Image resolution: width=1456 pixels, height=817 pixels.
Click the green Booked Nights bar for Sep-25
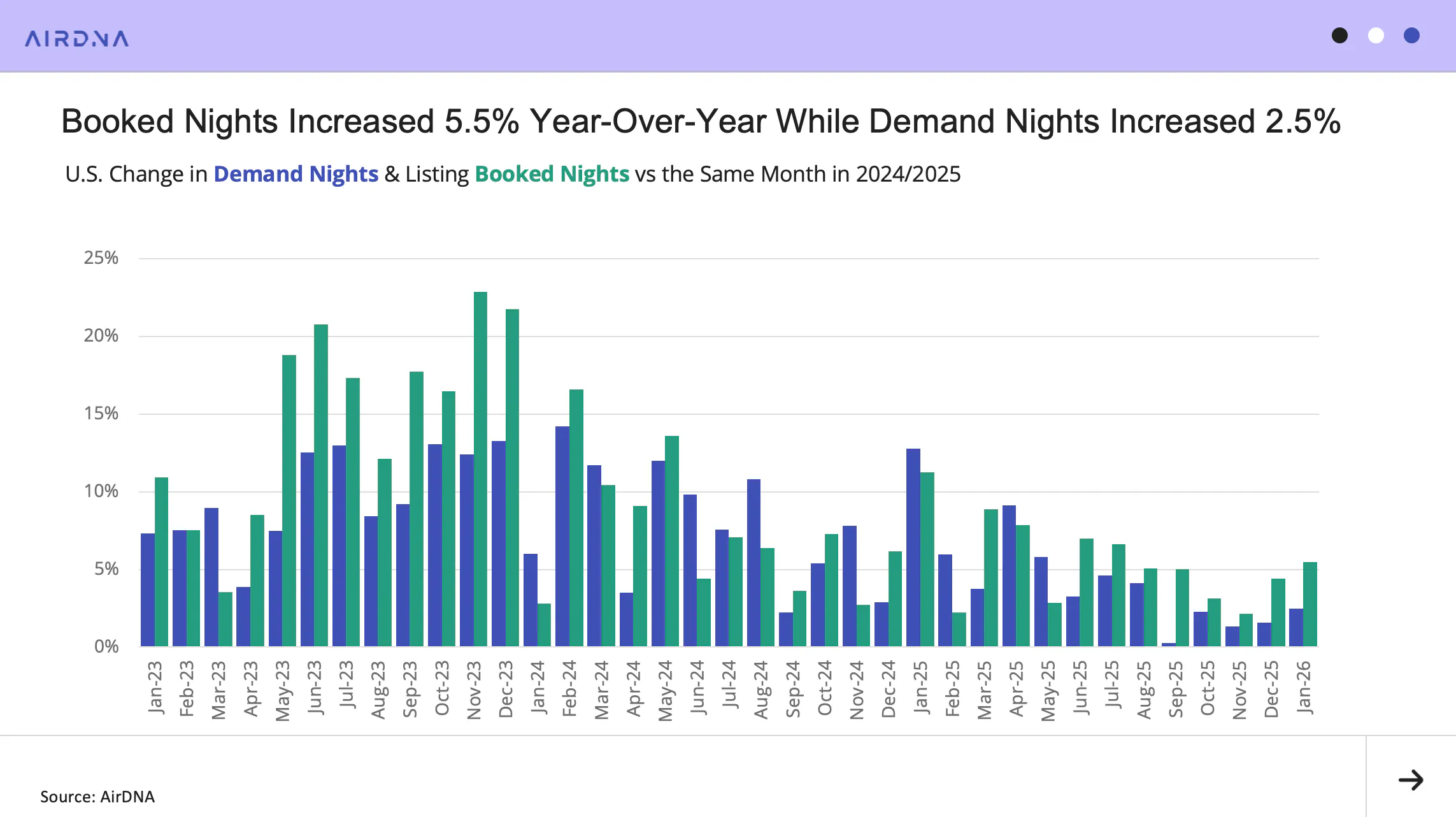pyautogui.click(x=1182, y=608)
